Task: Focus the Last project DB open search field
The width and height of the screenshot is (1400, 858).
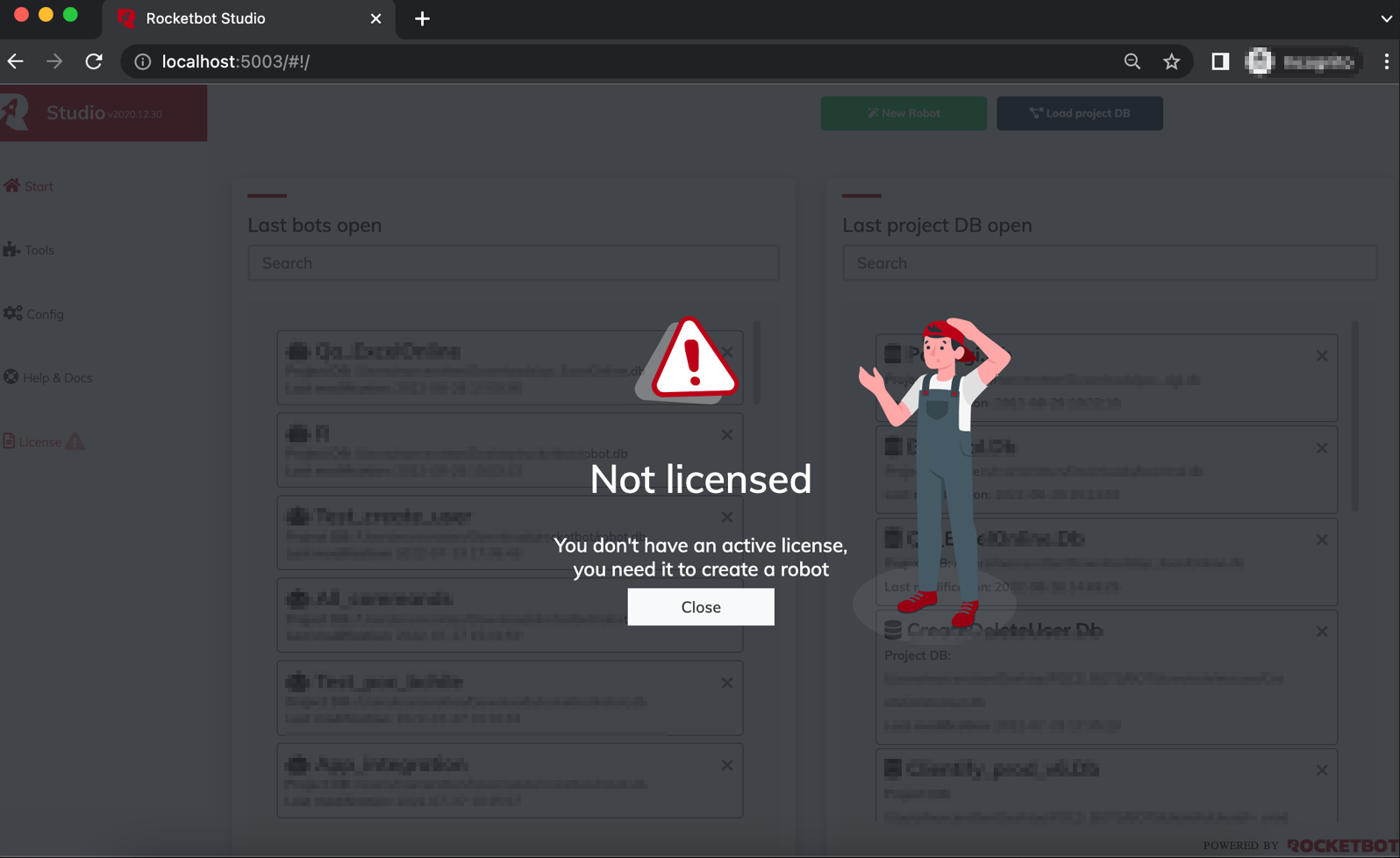Action: [1110, 263]
